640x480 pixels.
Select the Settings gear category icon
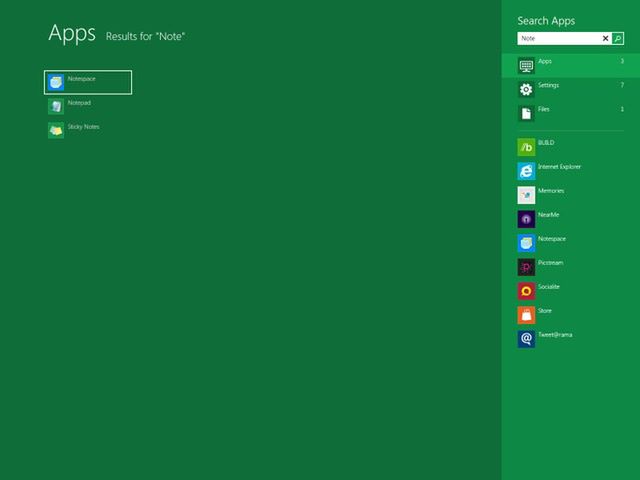pyautogui.click(x=526, y=89)
